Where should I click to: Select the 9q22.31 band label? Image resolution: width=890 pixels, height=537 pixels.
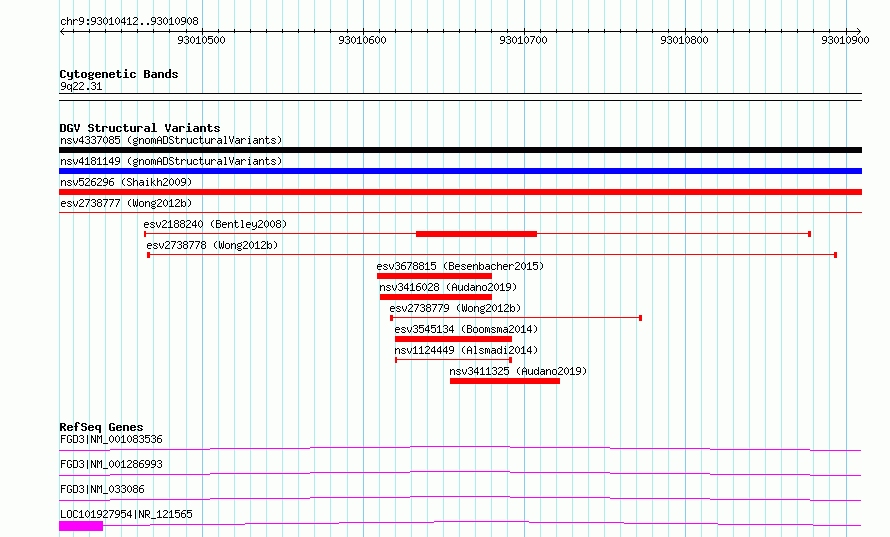81,86
